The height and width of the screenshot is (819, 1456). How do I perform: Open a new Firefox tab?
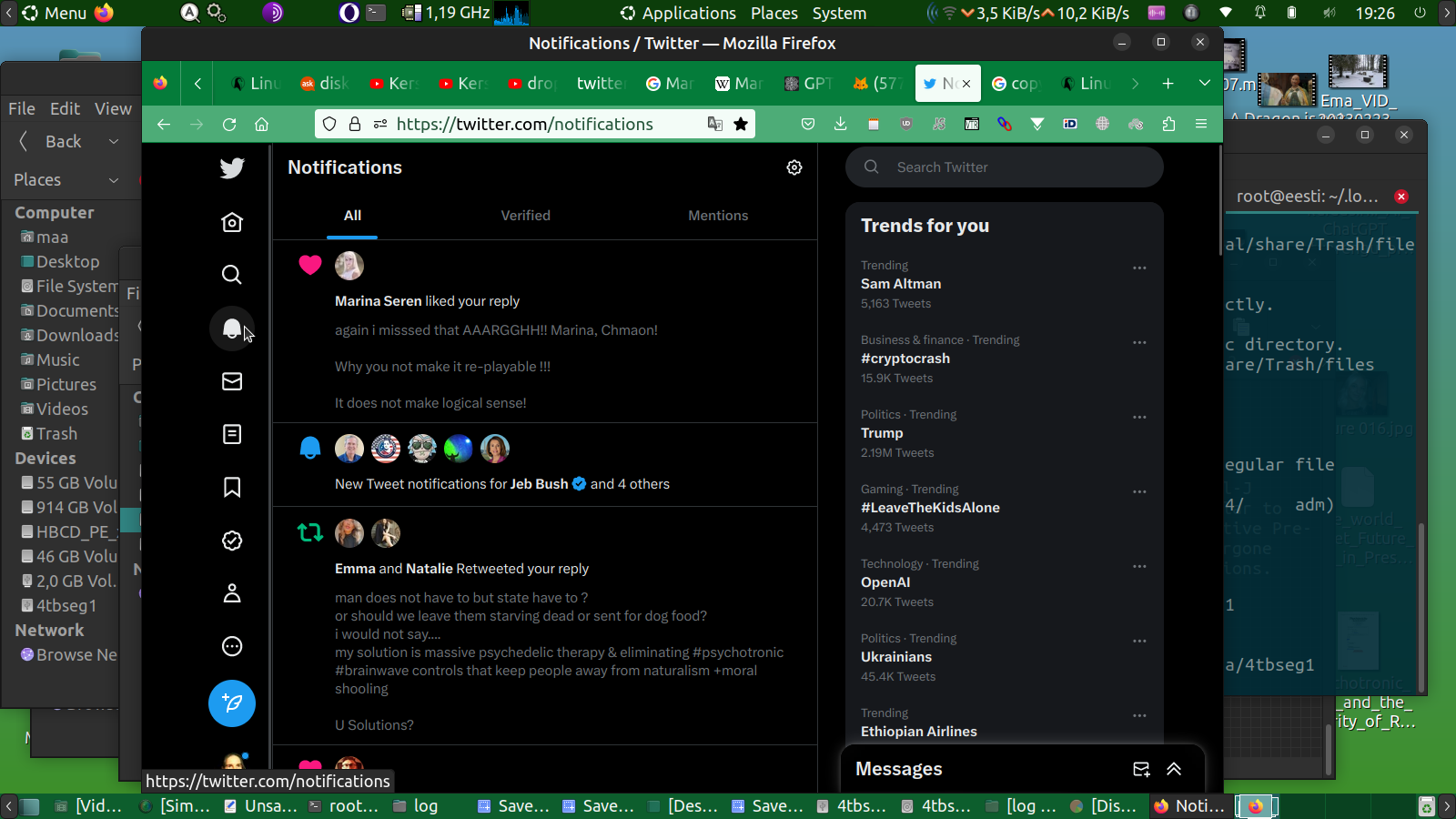pyautogui.click(x=1168, y=84)
